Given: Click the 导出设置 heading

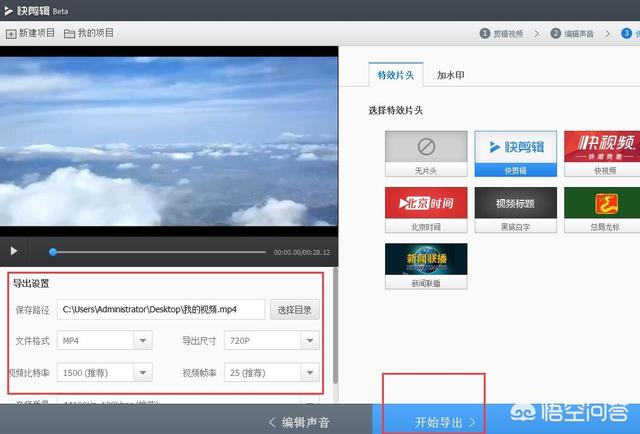Looking at the screenshot, I should point(31,283).
